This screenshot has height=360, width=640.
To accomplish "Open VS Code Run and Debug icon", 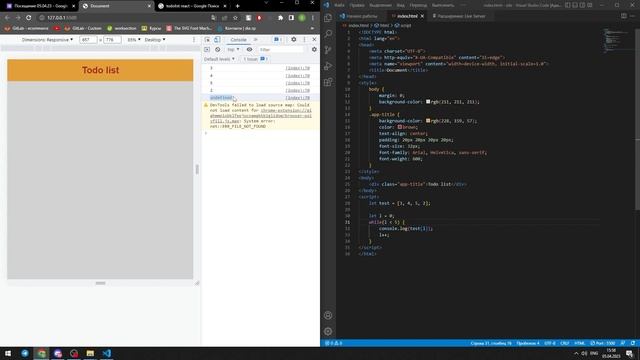I will point(328,66).
